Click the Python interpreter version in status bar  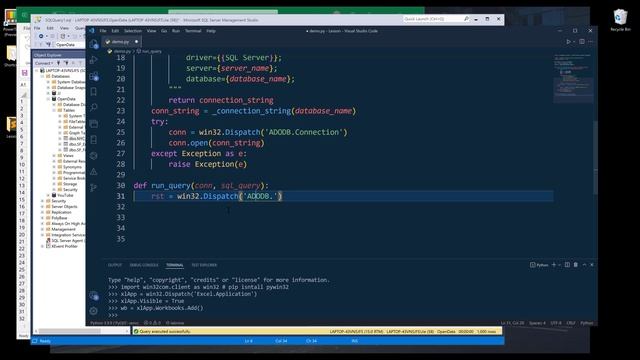coord(114,323)
